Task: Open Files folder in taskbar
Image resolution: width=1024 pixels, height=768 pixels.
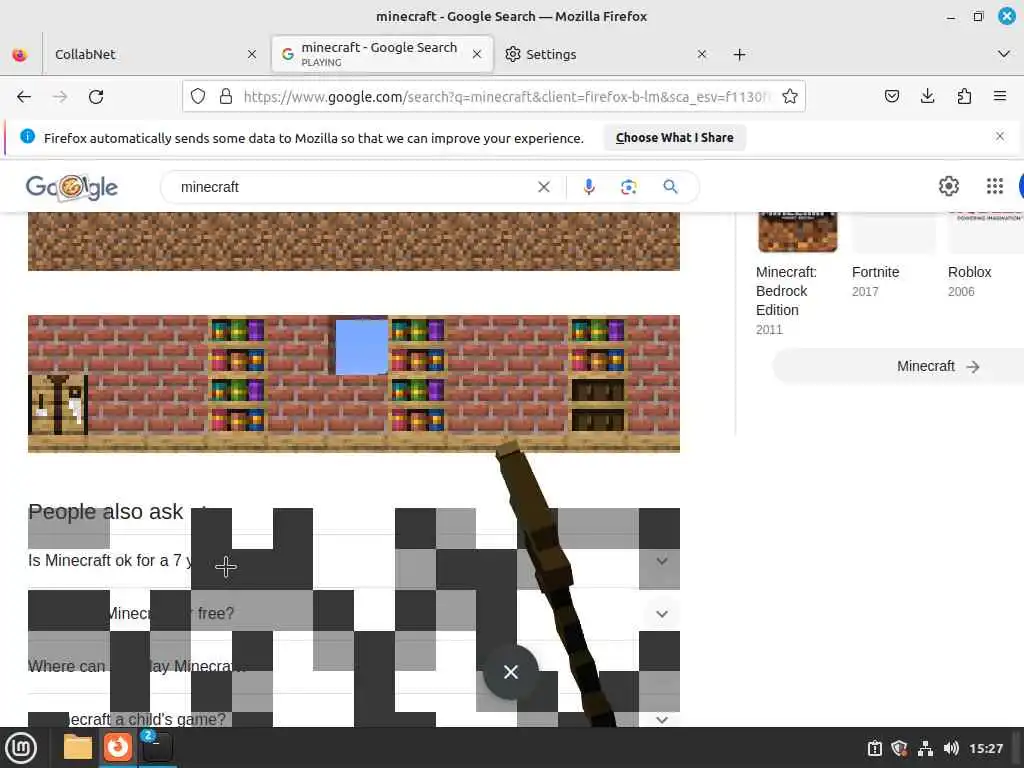Action: pyautogui.click(x=78, y=748)
